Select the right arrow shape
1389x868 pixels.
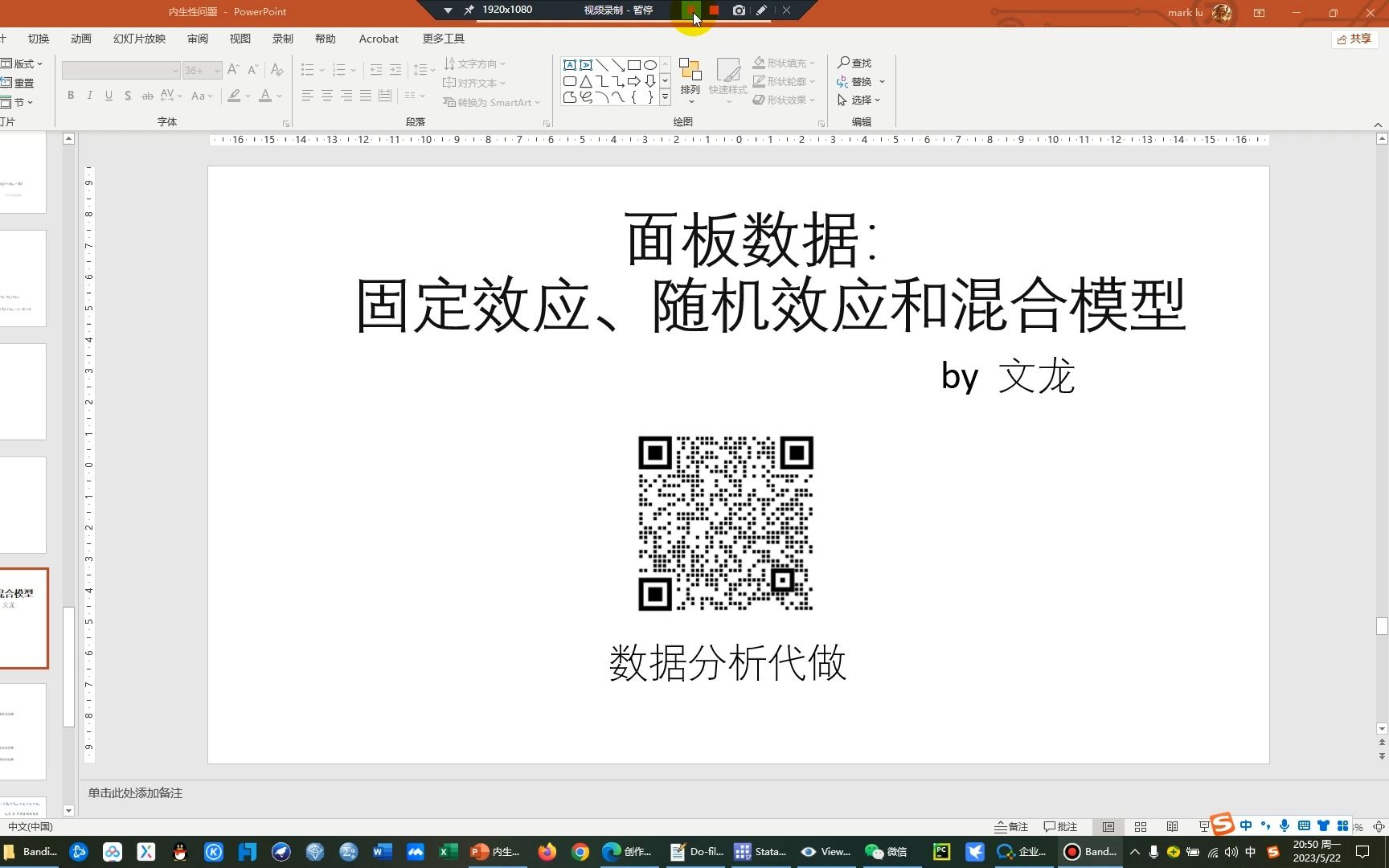pos(634,81)
